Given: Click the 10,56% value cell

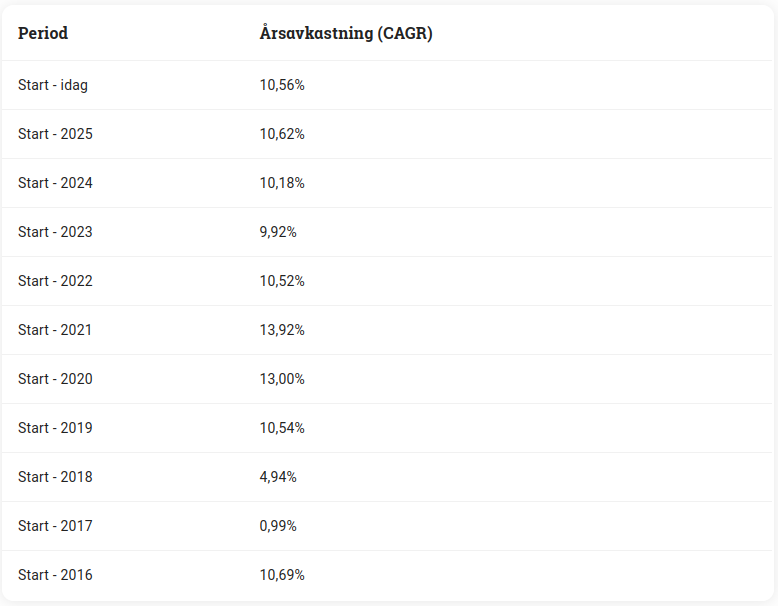Looking at the screenshot, I should click(x=282, y=85).
